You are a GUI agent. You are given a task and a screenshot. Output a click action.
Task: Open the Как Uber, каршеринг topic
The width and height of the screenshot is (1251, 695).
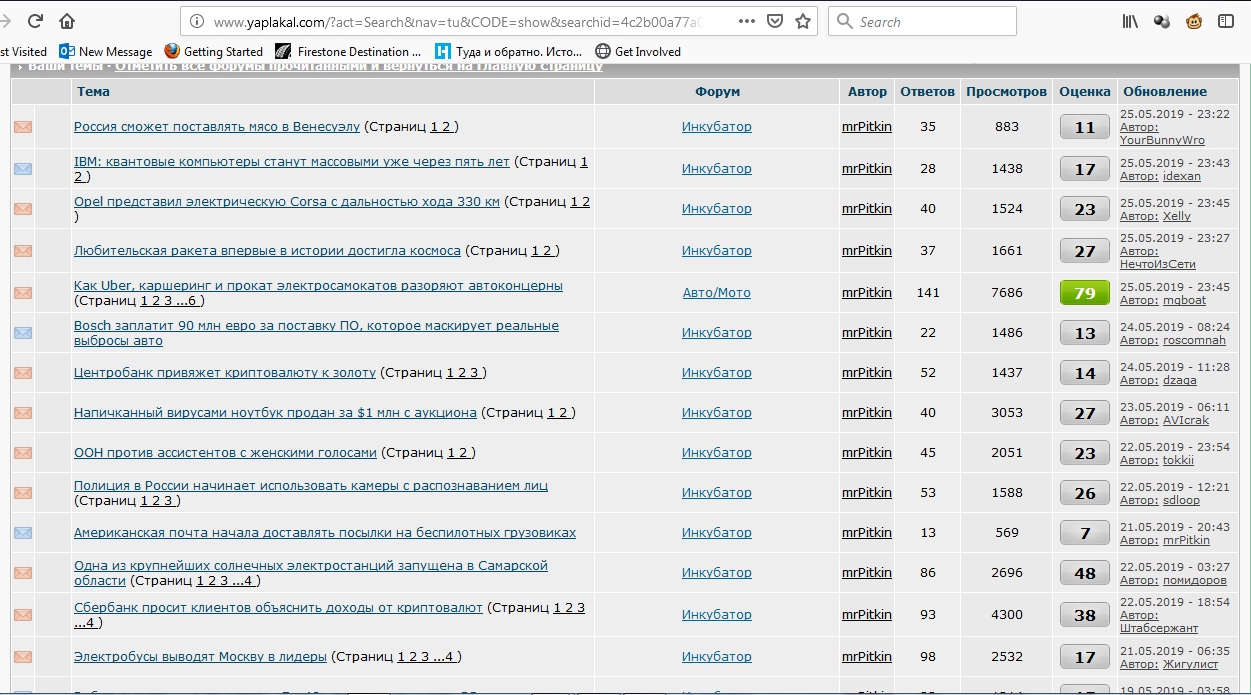click(x=318, y=285)
